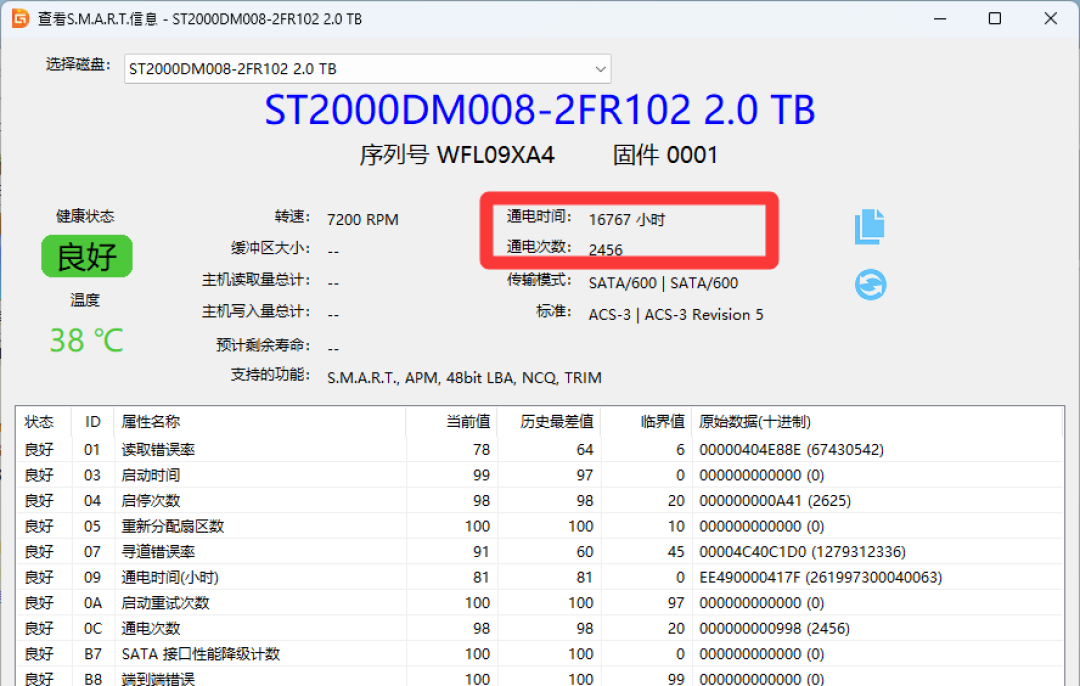Click threshold value 45 in 寻道错误率 row

pyautogui.click(x=676, y=552)
